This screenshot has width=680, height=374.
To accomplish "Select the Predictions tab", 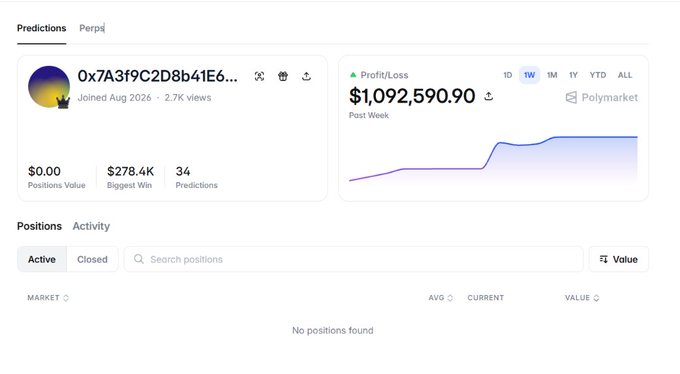I will (42, 28).
